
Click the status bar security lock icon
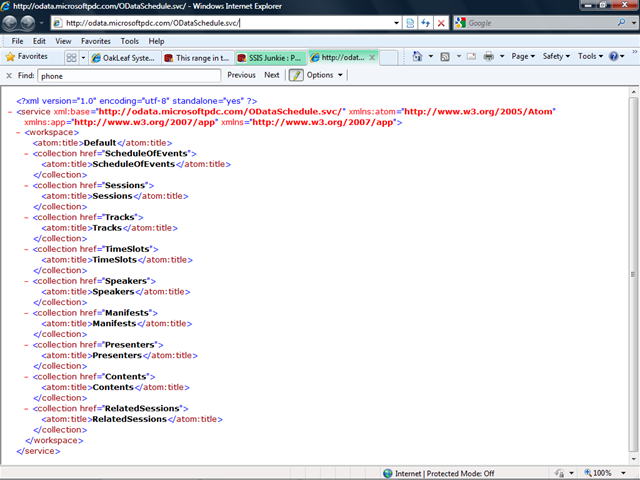pyautogui.click(x=560, y=473)
